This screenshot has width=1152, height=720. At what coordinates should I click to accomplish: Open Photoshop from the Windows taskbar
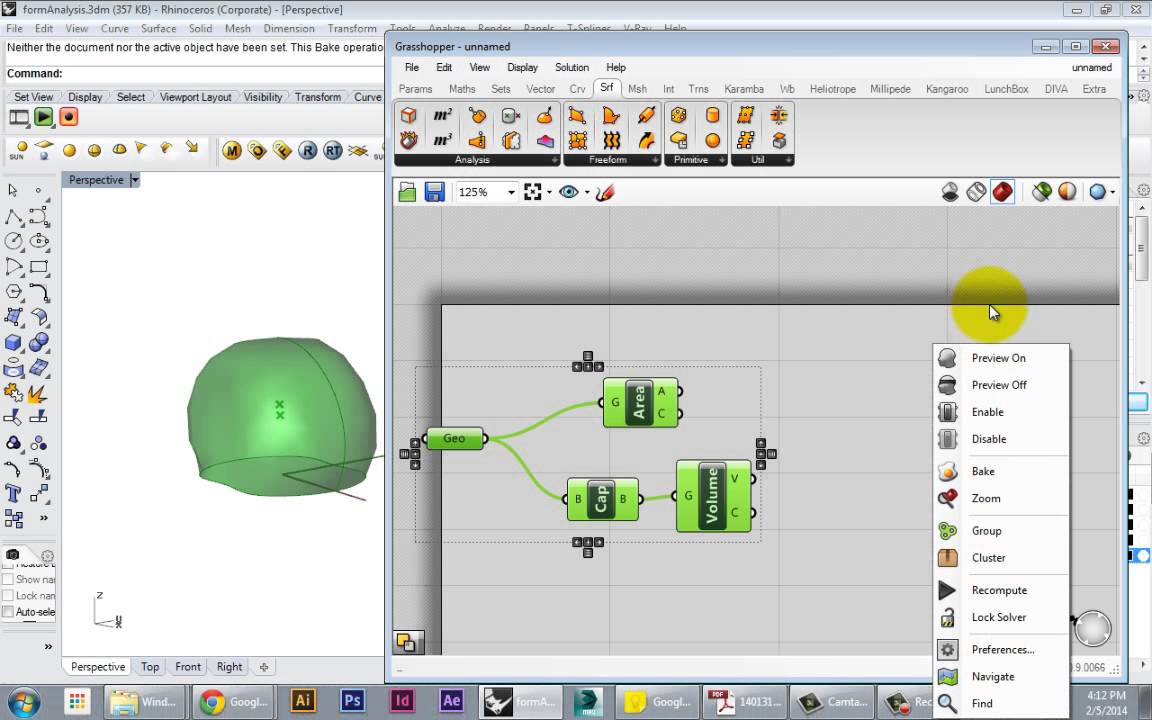(352, 700)
